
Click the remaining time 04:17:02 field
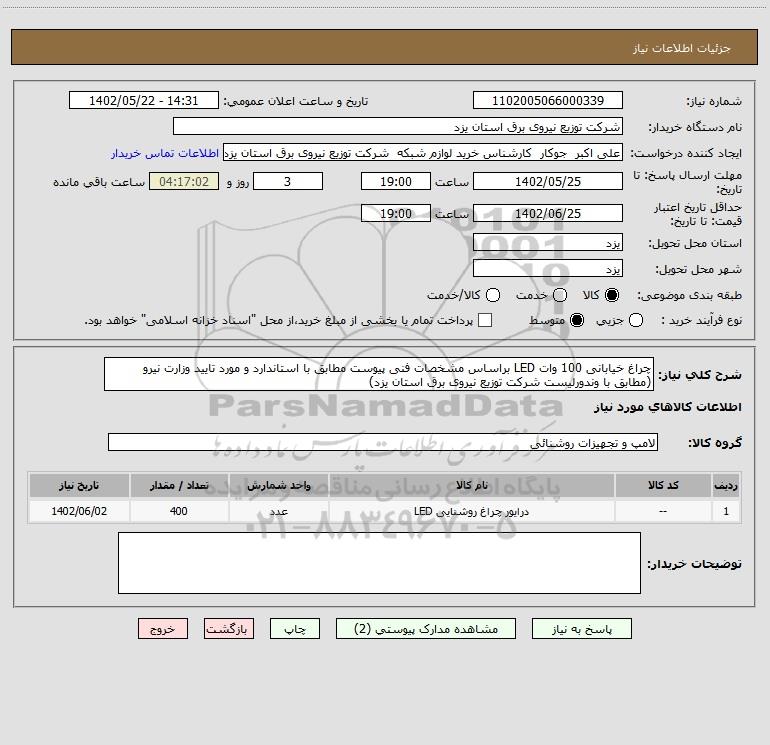[x=184, y=181]
